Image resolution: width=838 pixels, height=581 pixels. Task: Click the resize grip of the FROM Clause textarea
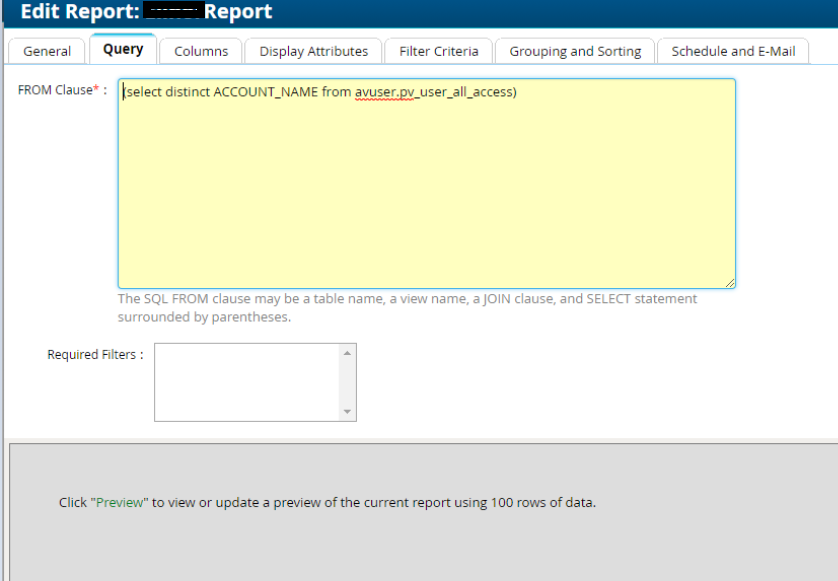click(x=731, y=283)
